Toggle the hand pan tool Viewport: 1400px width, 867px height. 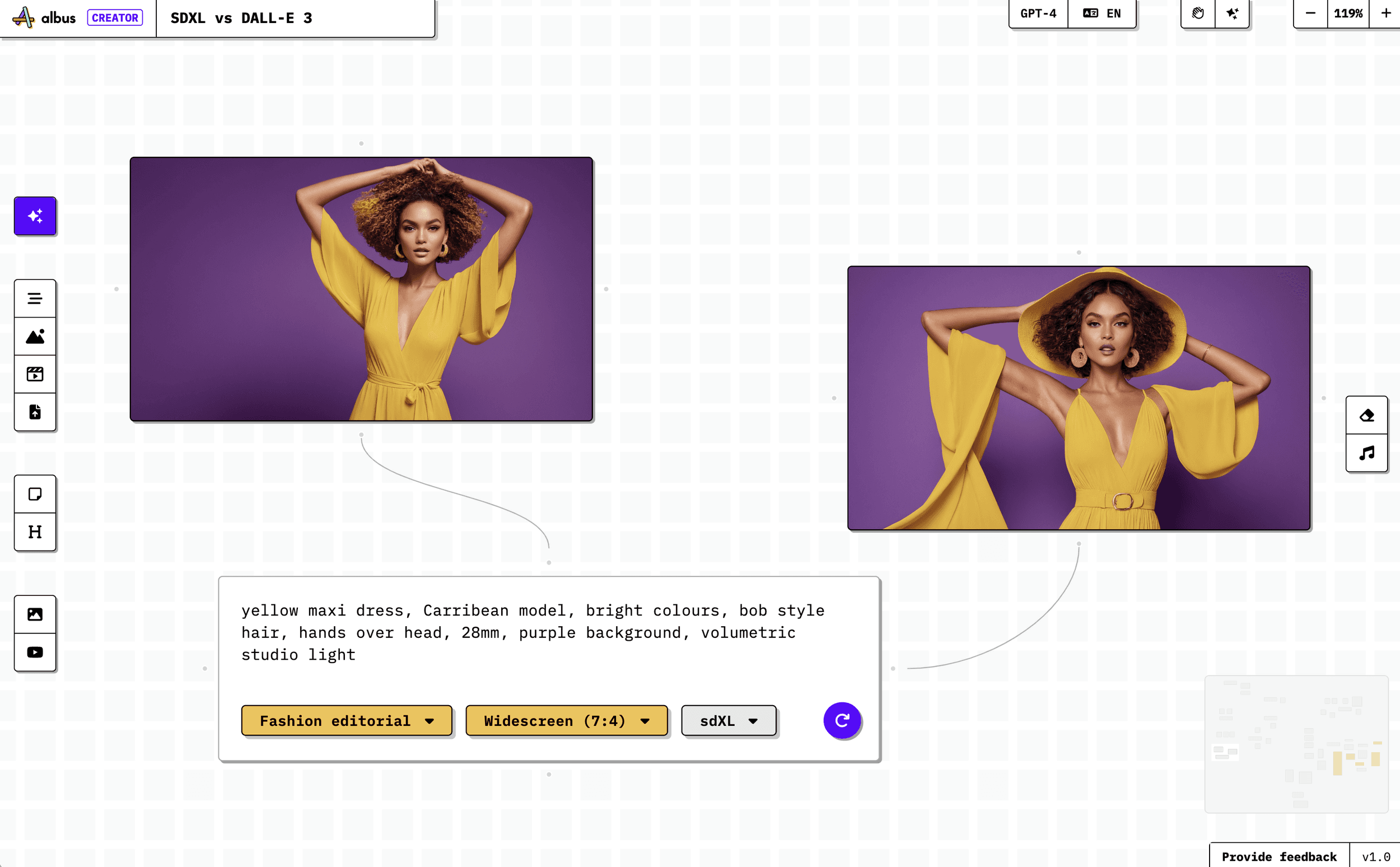1198,13
